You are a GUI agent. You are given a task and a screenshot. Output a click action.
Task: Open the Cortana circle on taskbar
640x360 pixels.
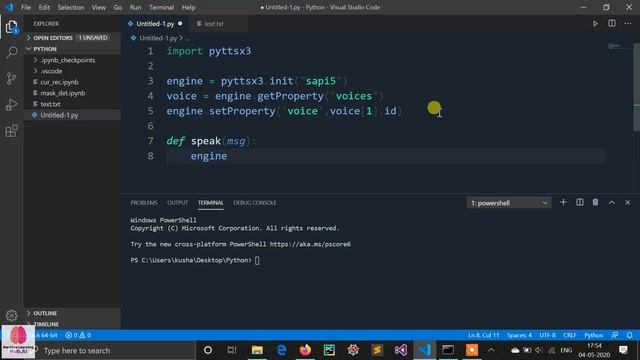[208, 350]
